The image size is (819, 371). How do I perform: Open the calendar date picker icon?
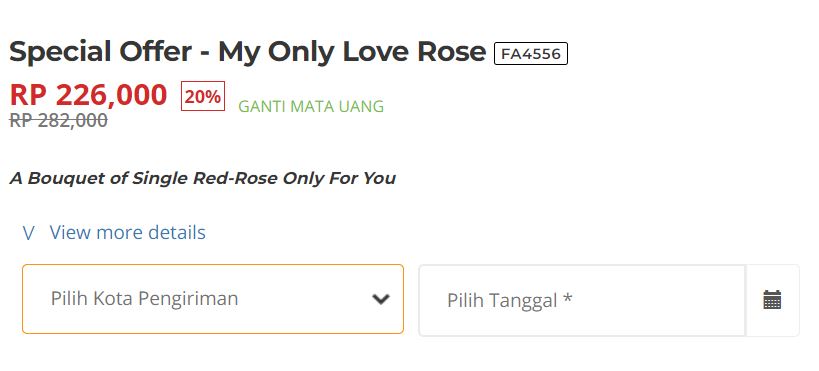pyautogui.click(x=772, y=300)
